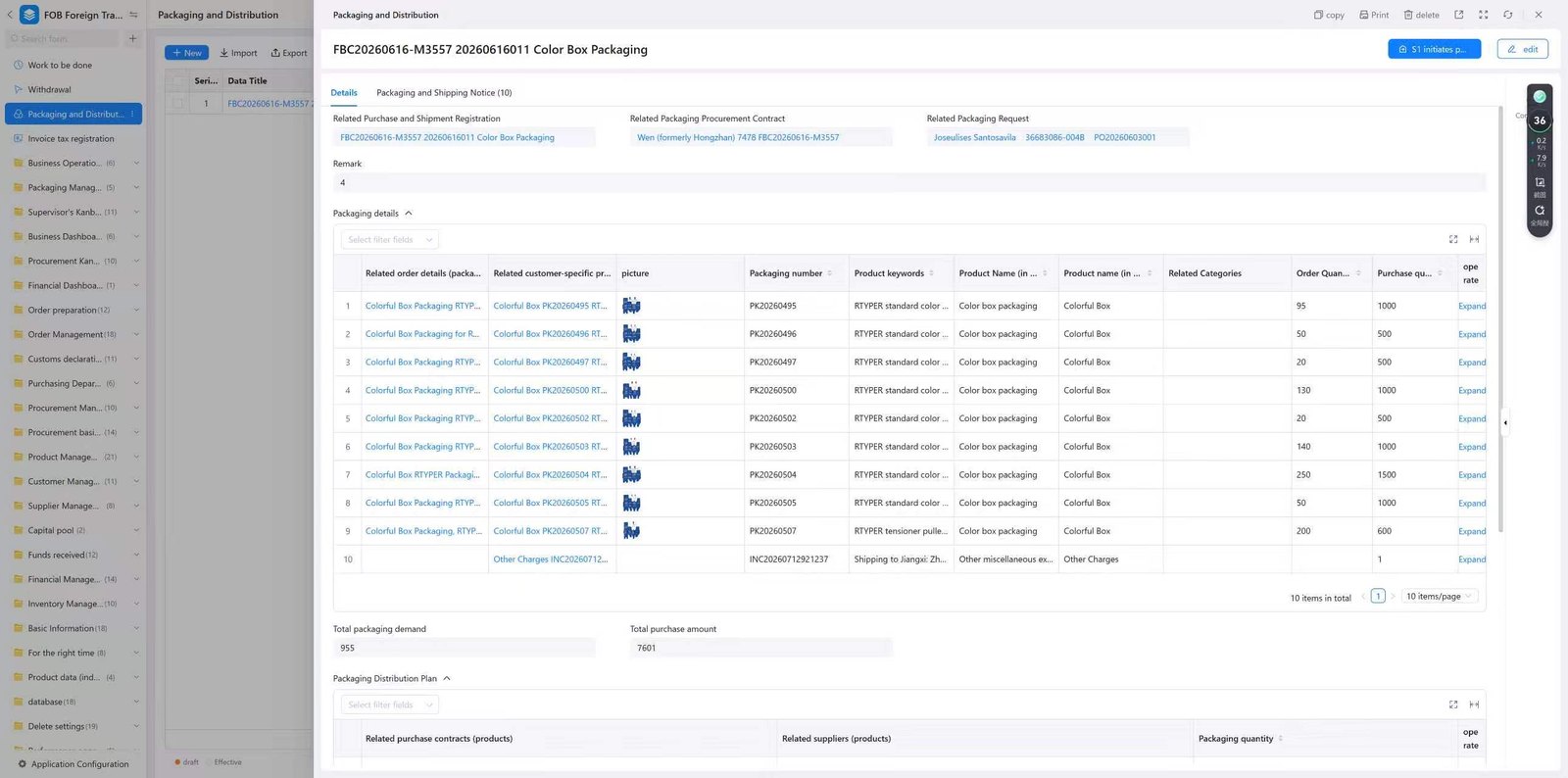
Task: Expand Packaging details table to fullscreen
Action: coord(1453,239)
